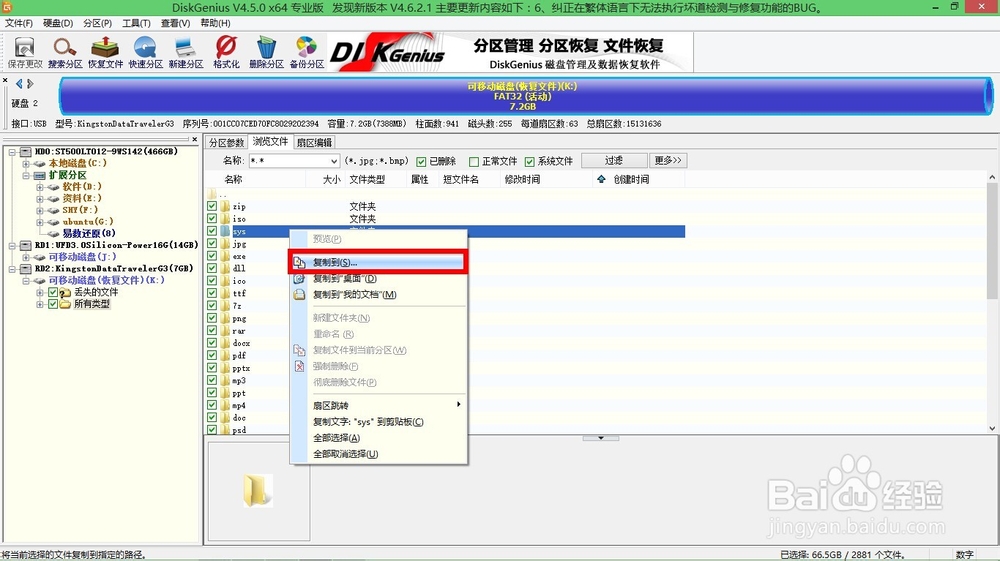Click the 更多>> button

coord(668,161)
